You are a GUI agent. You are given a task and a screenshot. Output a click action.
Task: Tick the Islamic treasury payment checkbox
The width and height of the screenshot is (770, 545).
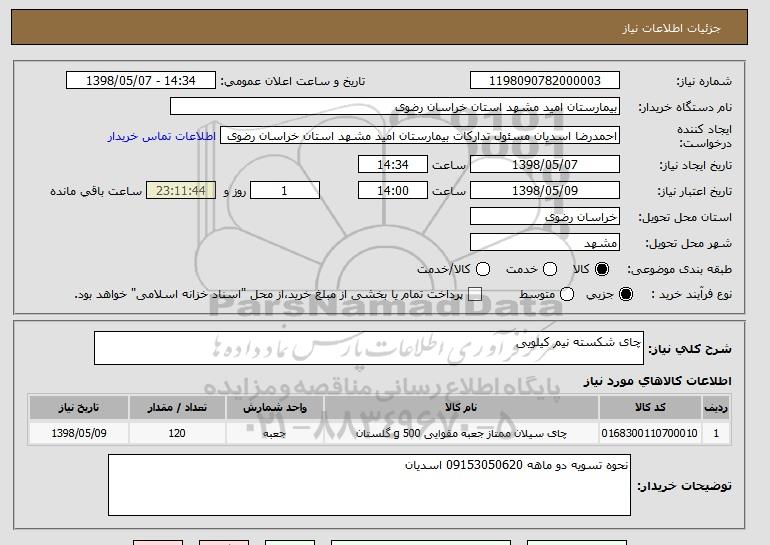tap(474, 294)
